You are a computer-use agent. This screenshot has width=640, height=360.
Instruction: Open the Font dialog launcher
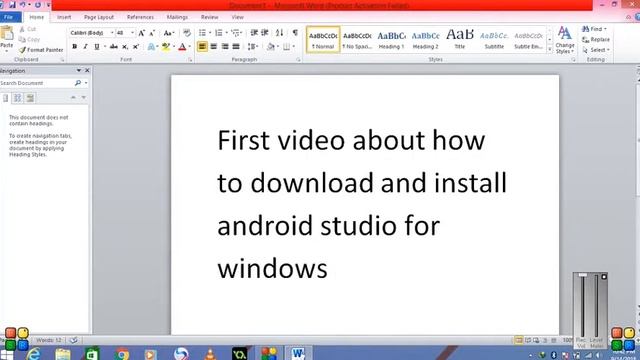190,60
